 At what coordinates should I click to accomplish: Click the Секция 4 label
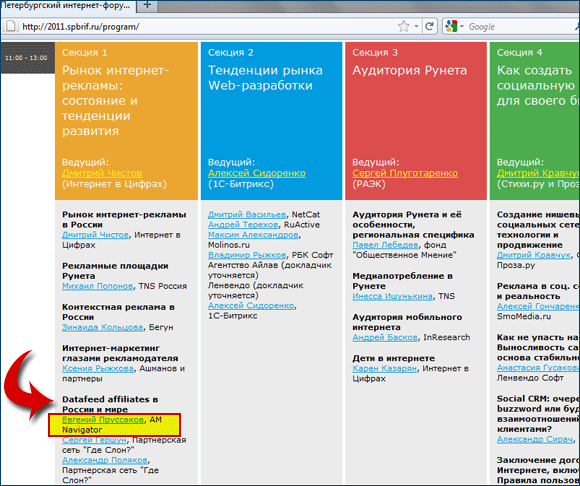click(519, 53)
